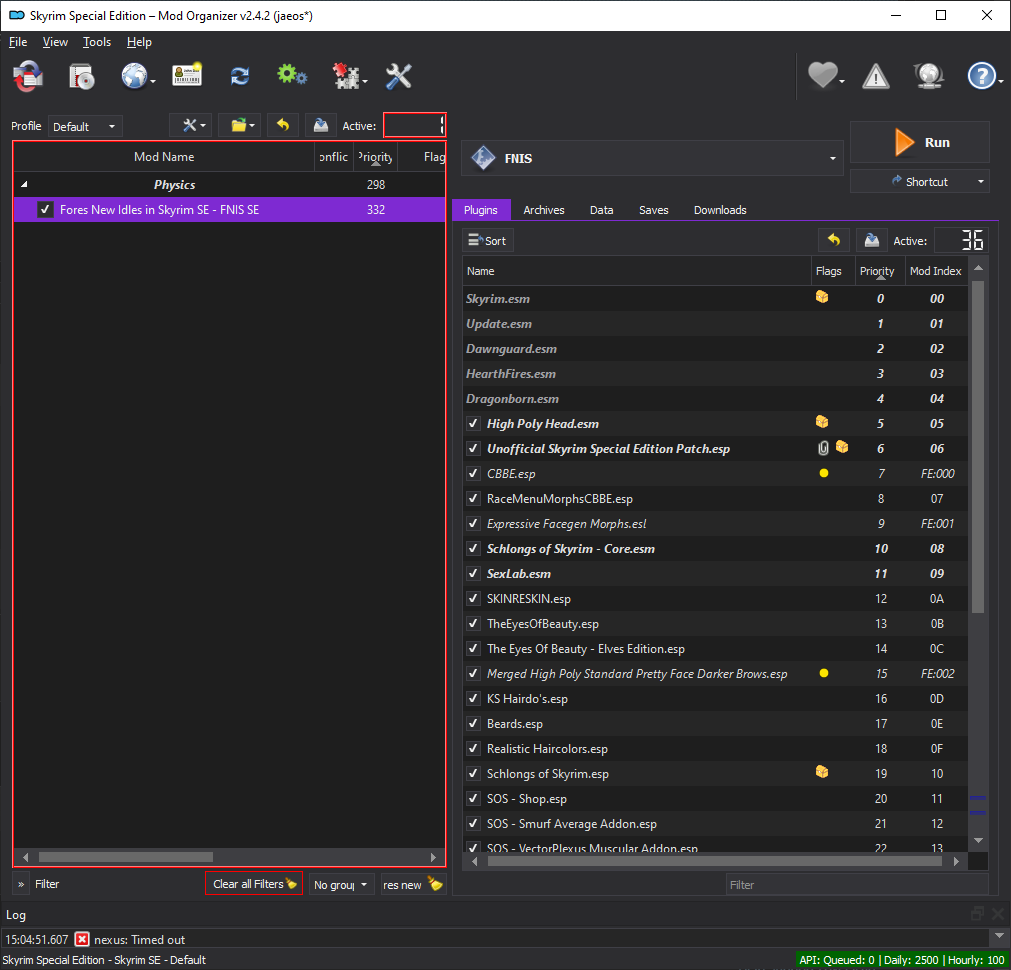Click the plugin list vertical scrollbar
This screenshot has width=1011, height=970.
pos(977,446)
